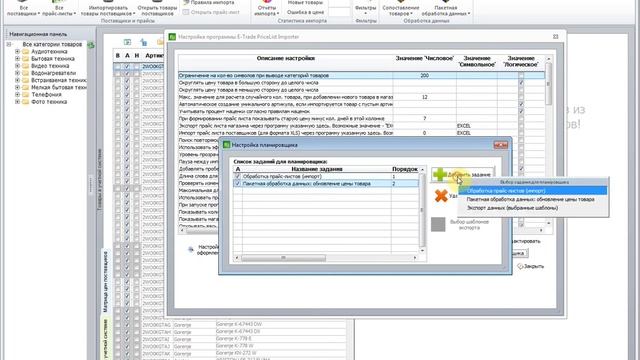Click the 'Добавить задание' button
This screenshot has width=640, height=360.
[463, 175]
